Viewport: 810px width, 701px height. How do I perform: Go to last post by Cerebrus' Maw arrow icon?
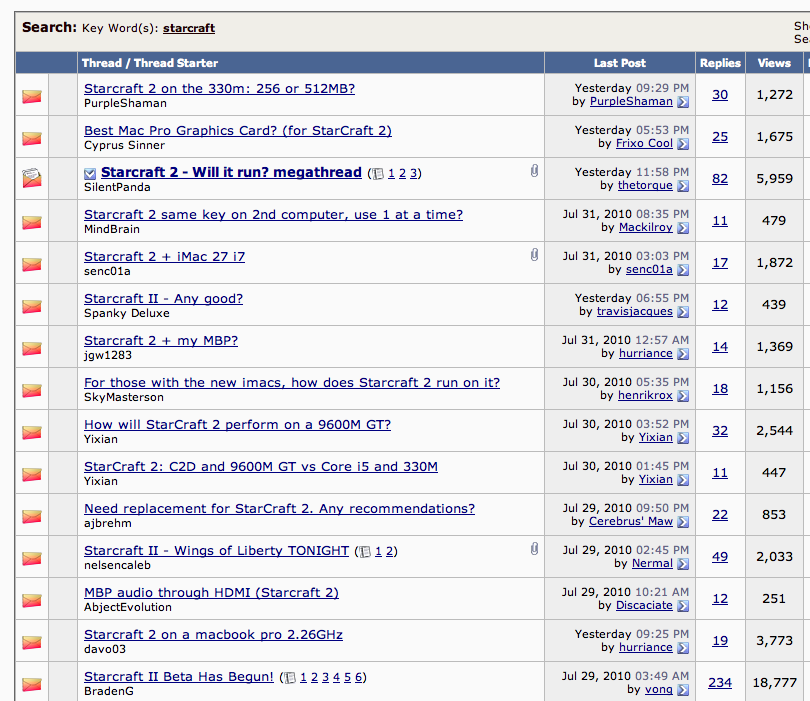[x=683, y=522]
